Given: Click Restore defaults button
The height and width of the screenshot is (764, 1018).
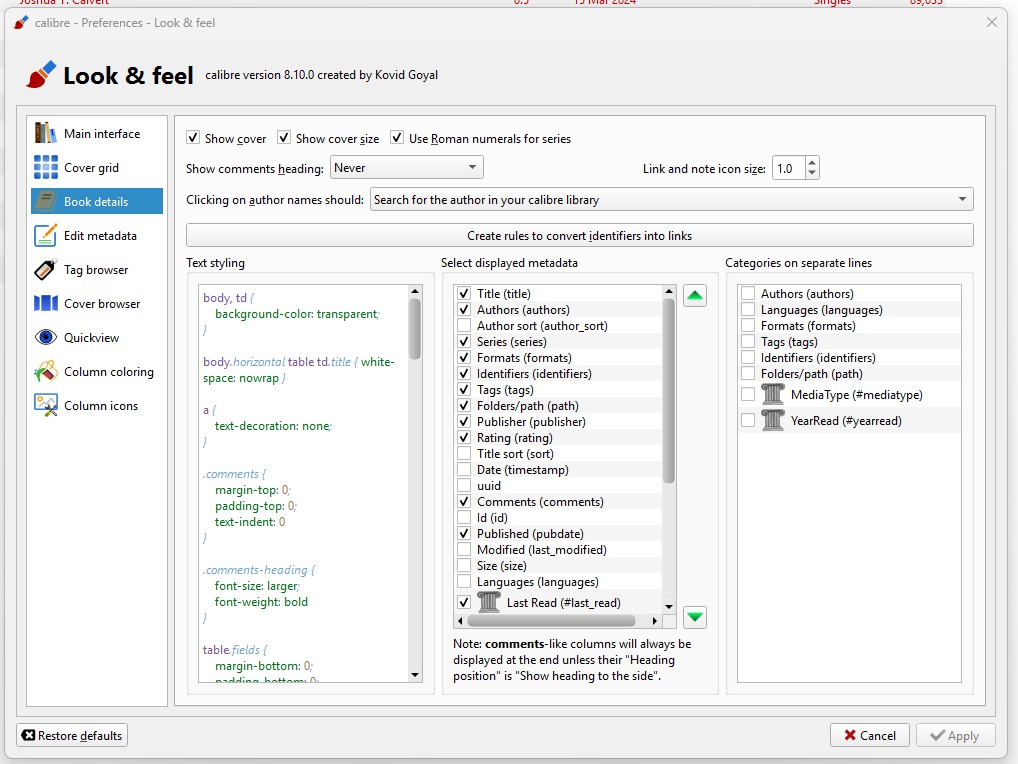Looking at the screenshot, I should pos(71,735).
